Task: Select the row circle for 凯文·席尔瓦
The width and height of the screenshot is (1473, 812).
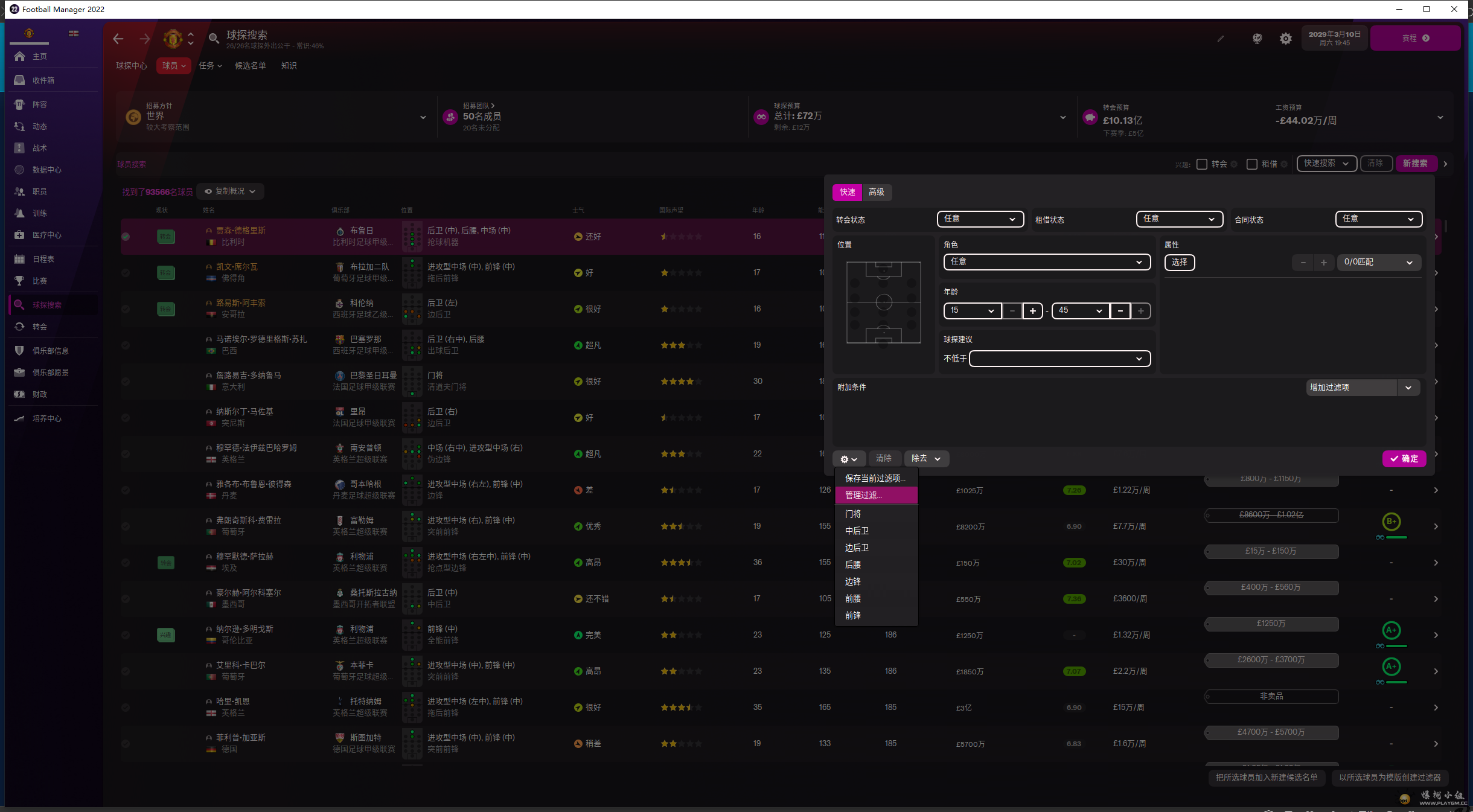Action: tap(126, 273)
